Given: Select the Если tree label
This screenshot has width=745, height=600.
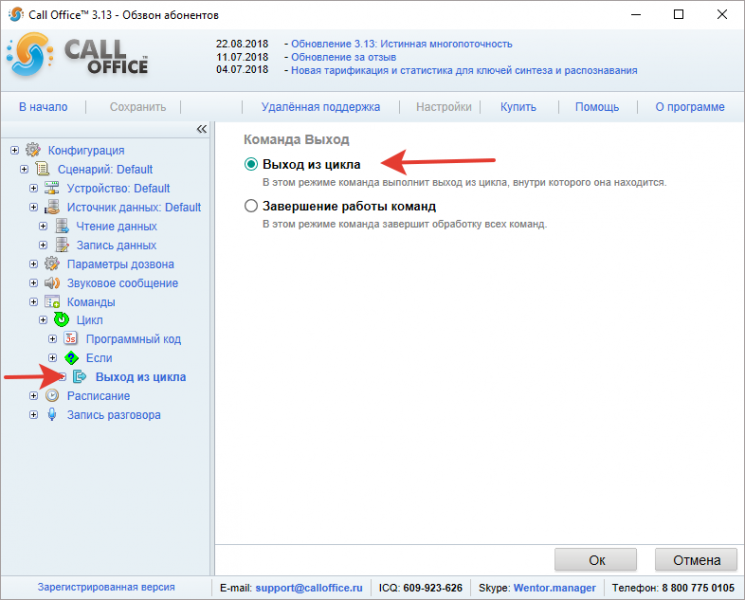Looking at the screenshot, I should point(99,358).
